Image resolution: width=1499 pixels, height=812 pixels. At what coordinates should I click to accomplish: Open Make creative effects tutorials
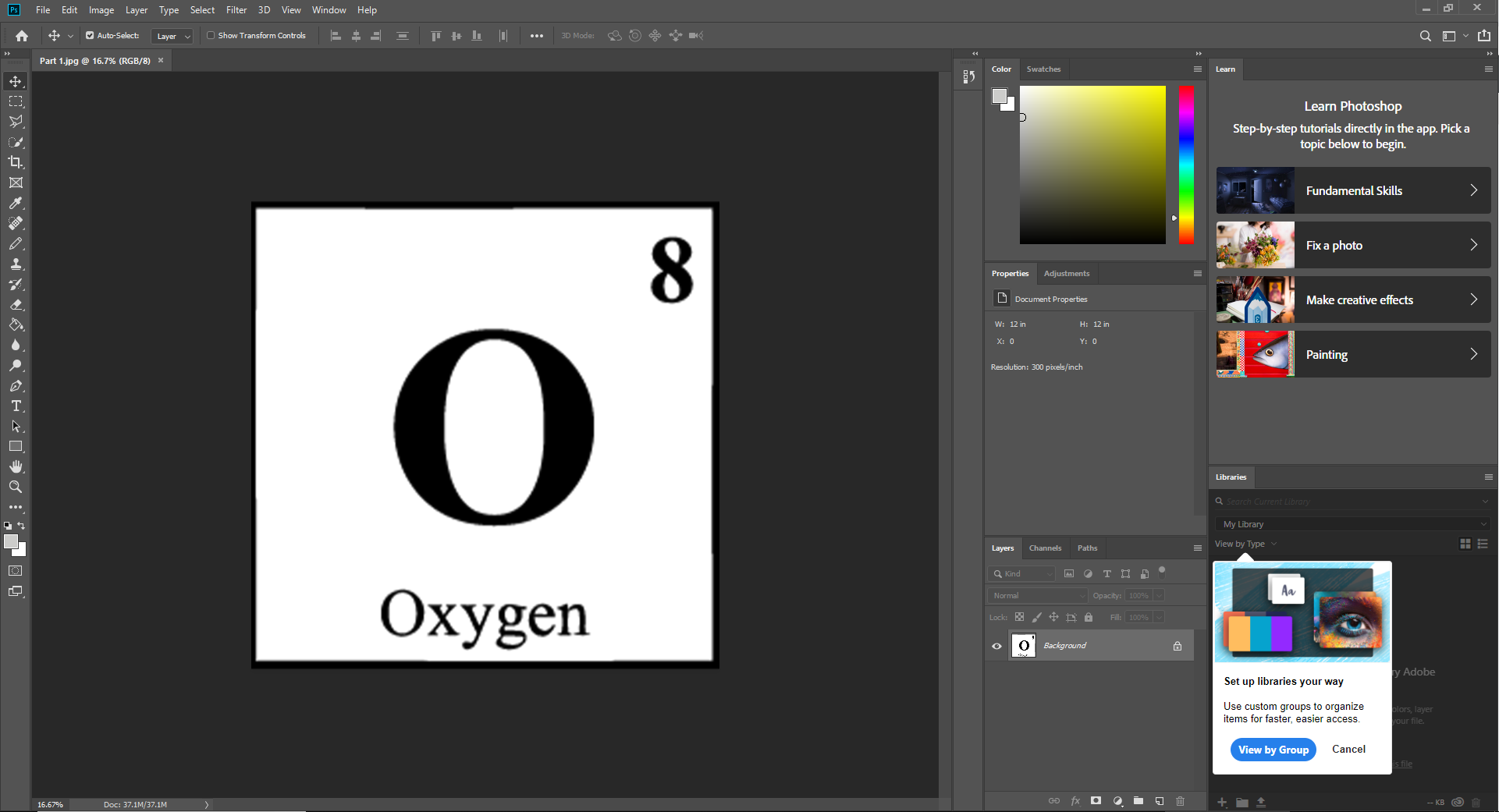[x=1353, y=300]
